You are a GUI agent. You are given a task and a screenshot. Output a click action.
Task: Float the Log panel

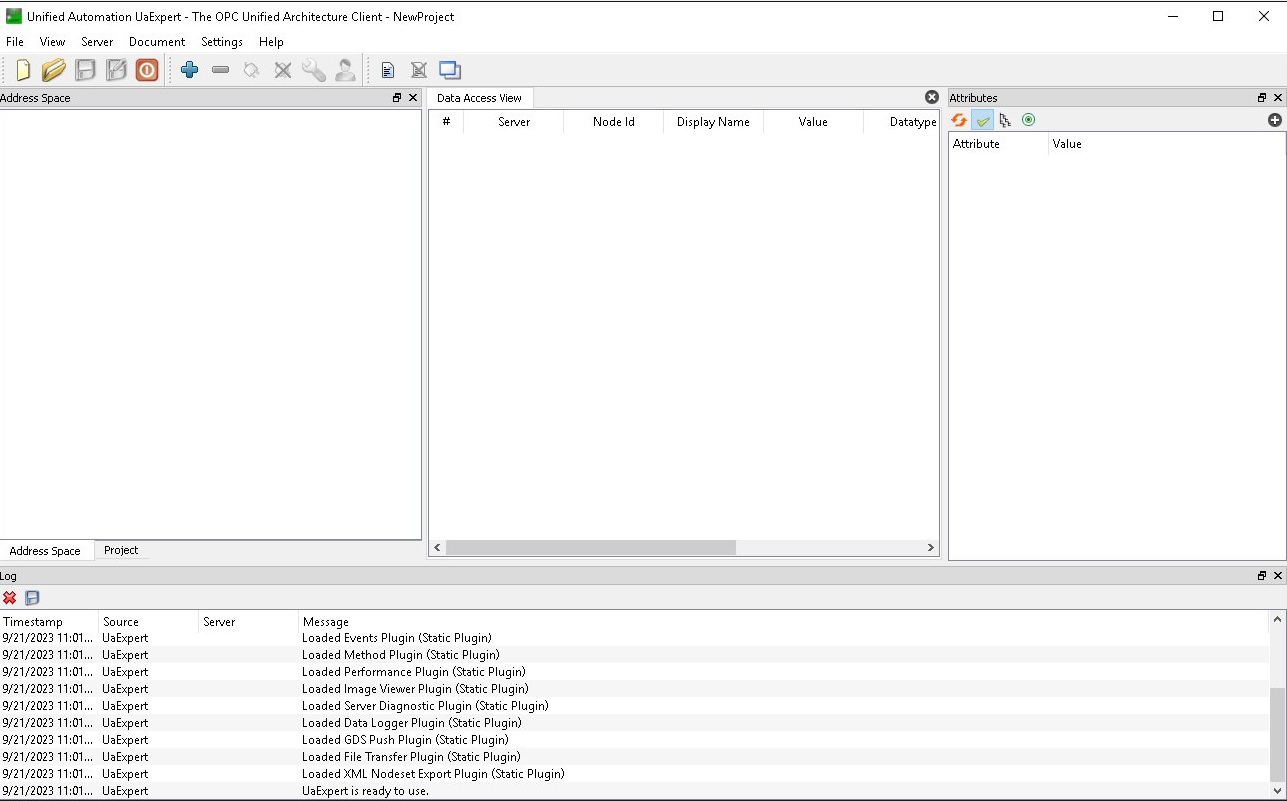click(1262, 576)
